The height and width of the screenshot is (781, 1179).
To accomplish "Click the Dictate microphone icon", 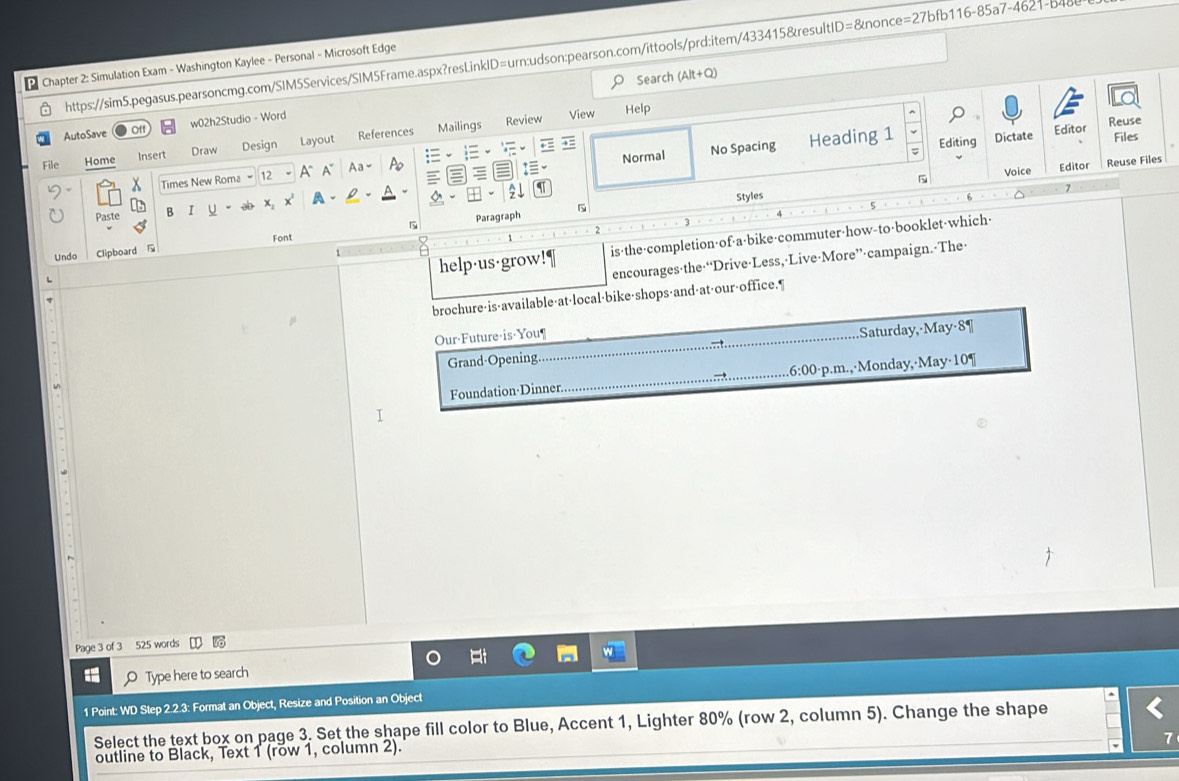I will pos(1011,108).
